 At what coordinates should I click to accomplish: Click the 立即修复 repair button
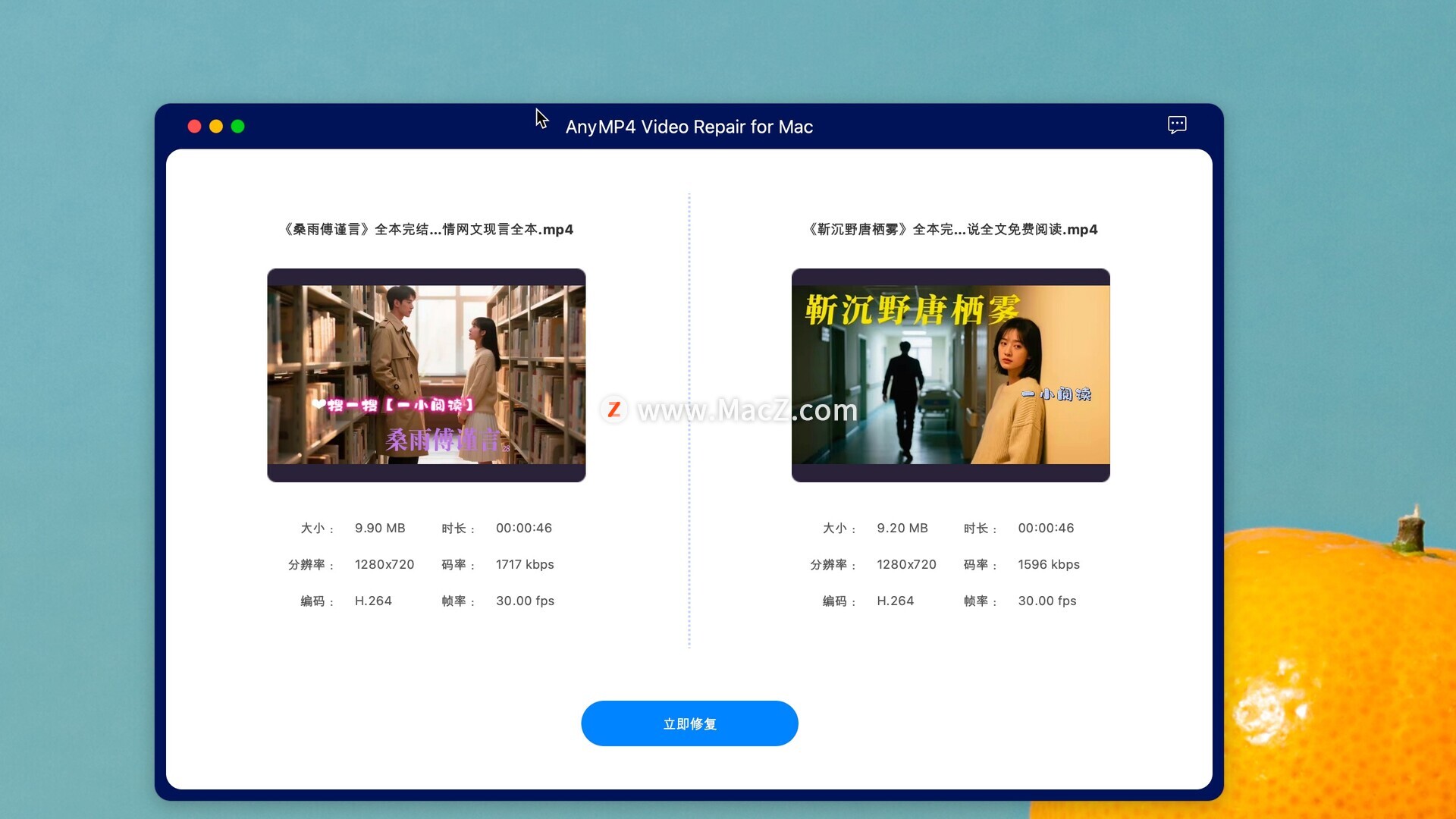[x=689, y=723]
